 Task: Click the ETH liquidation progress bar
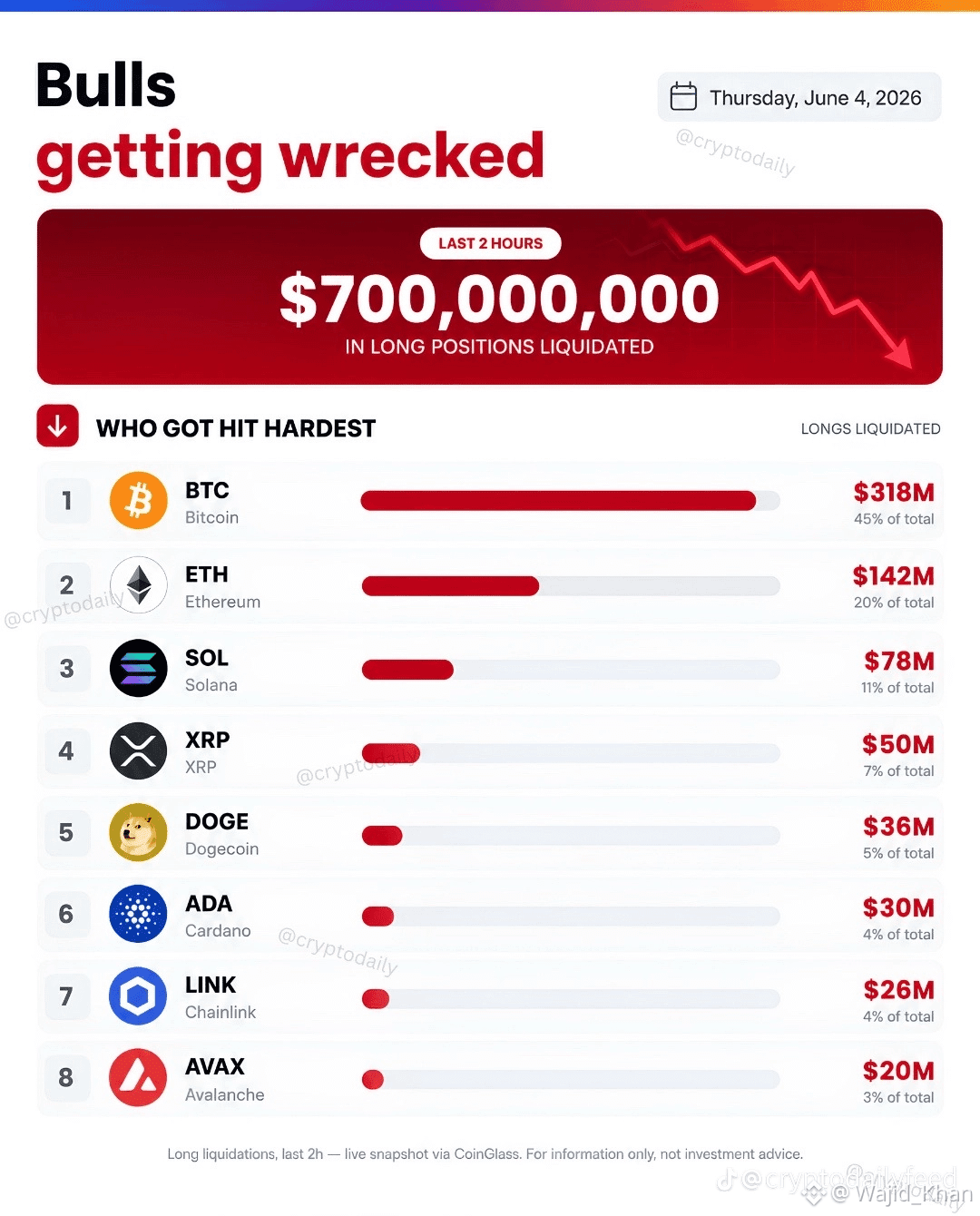[570, 586]
